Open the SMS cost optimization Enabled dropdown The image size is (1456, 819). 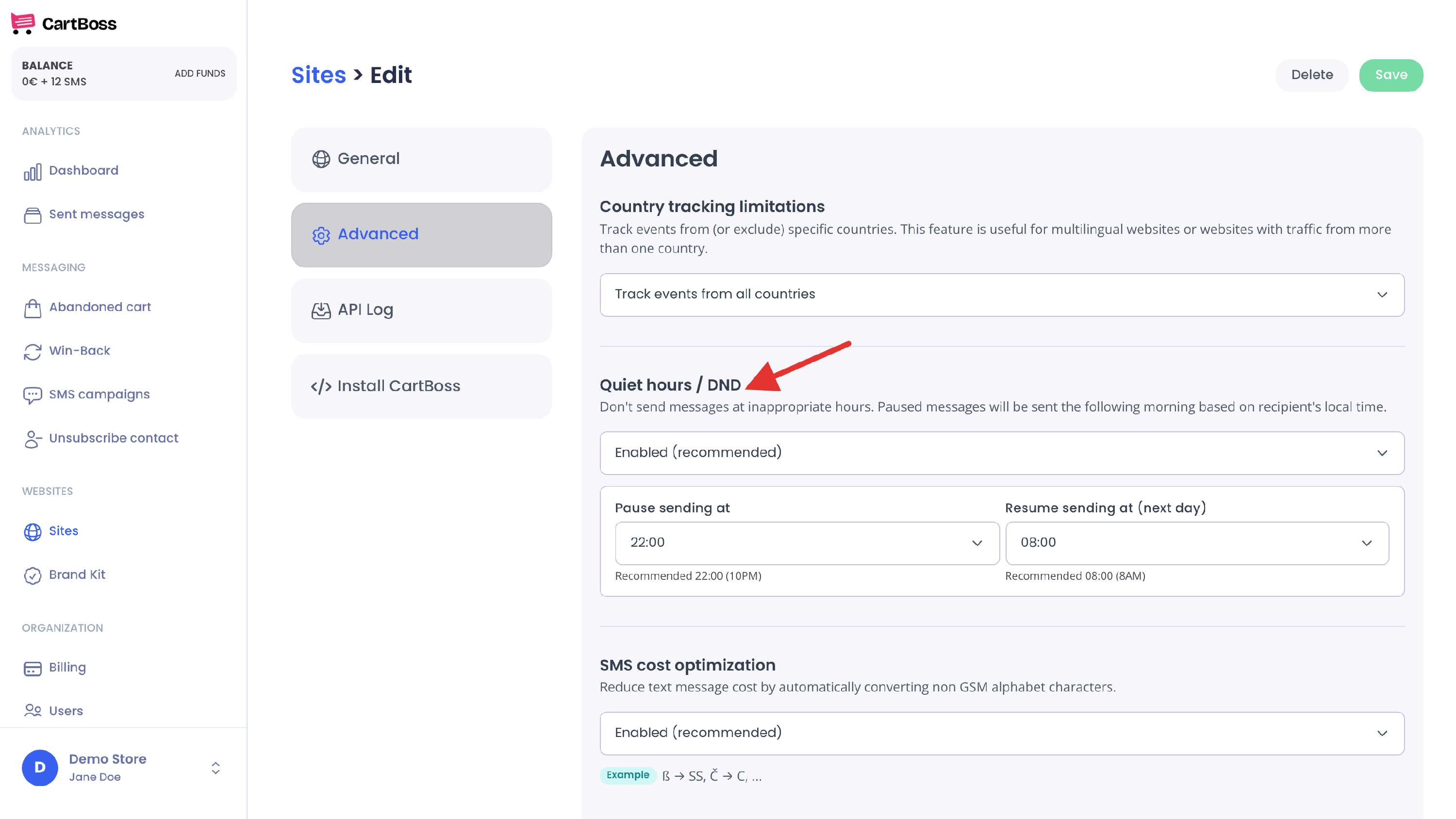(1002, 734)
